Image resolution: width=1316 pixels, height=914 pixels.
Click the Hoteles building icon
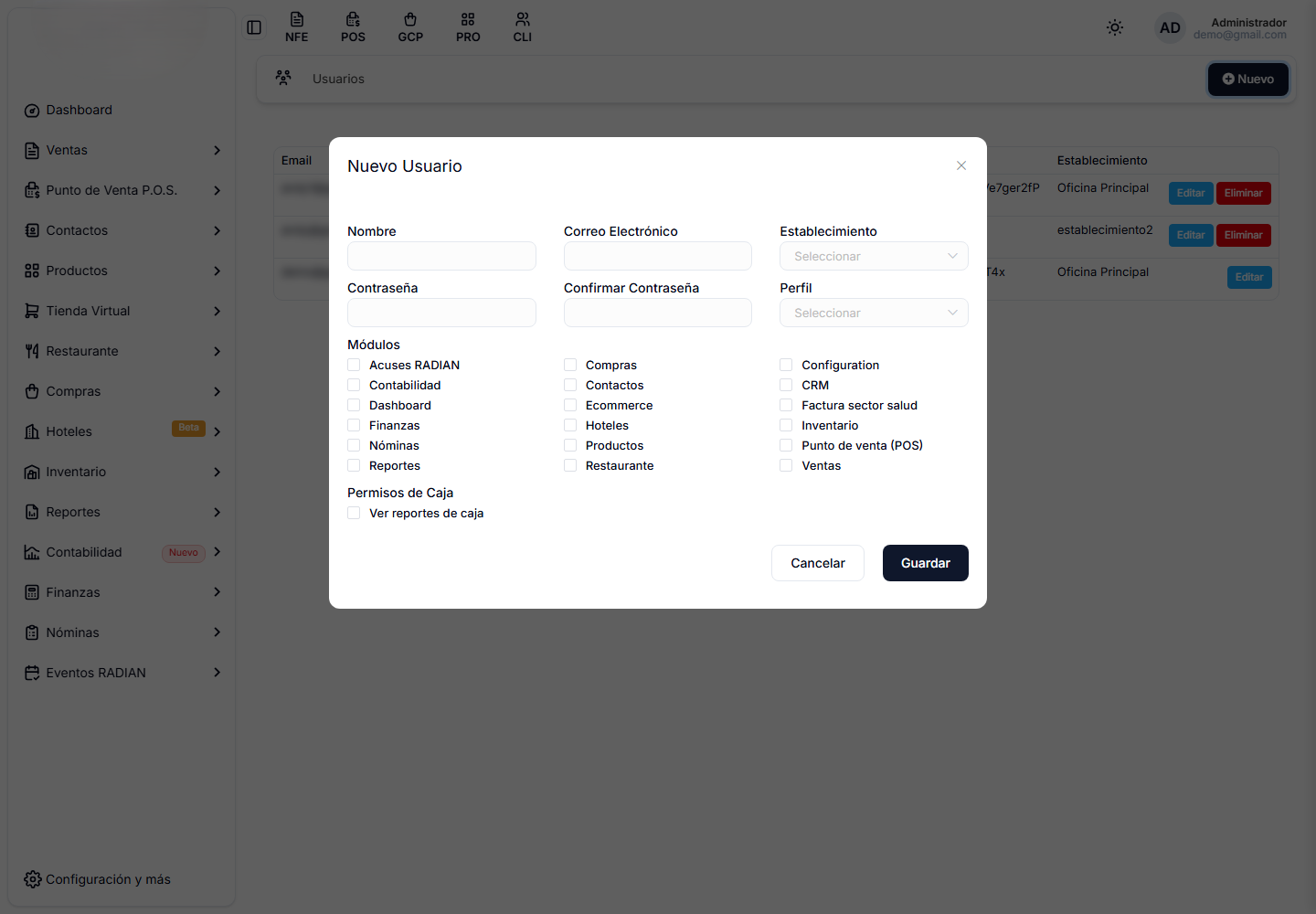tap(32, 432)
